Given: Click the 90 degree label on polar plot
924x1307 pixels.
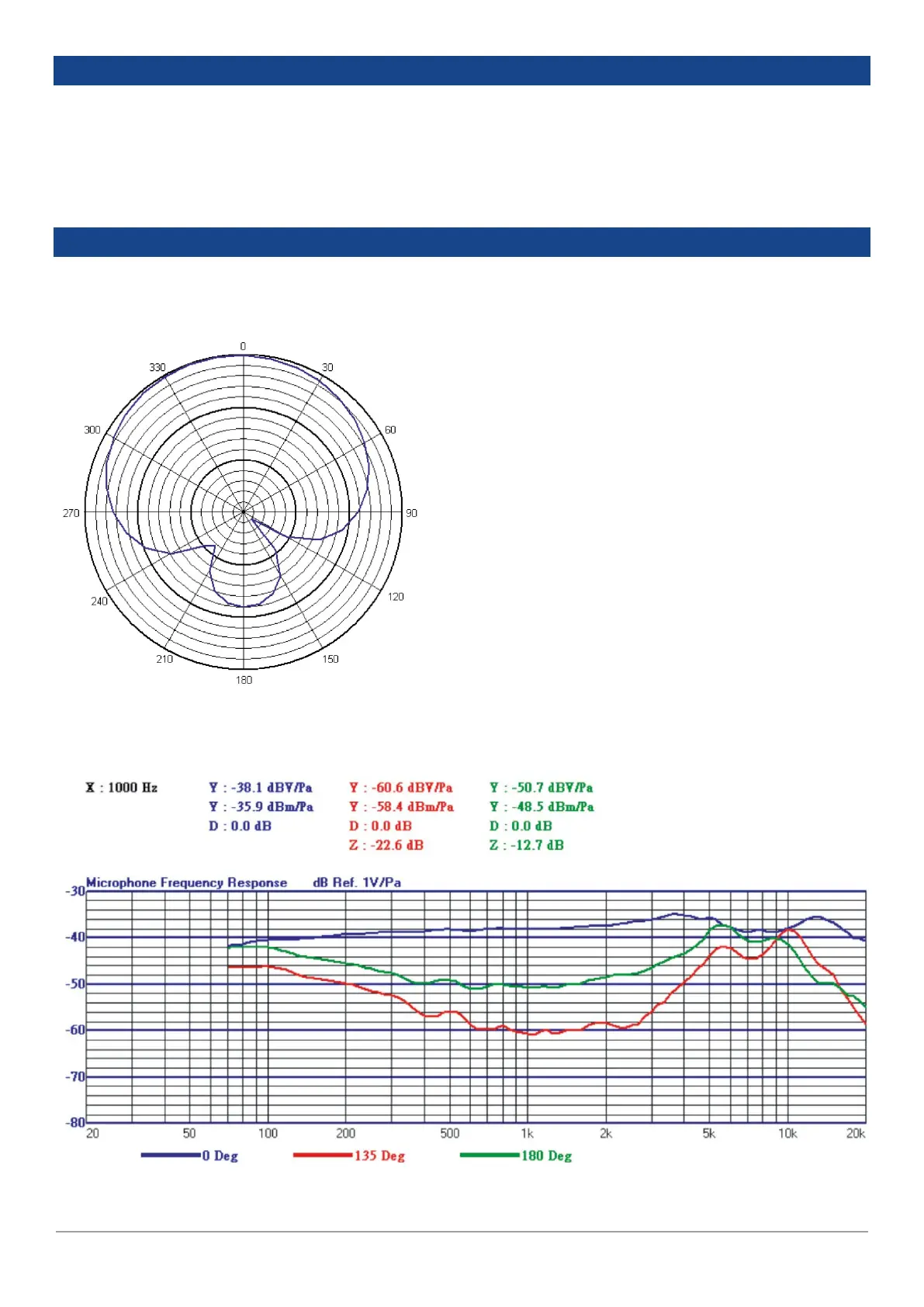Looking at the screenshot, I should (411, 513).
